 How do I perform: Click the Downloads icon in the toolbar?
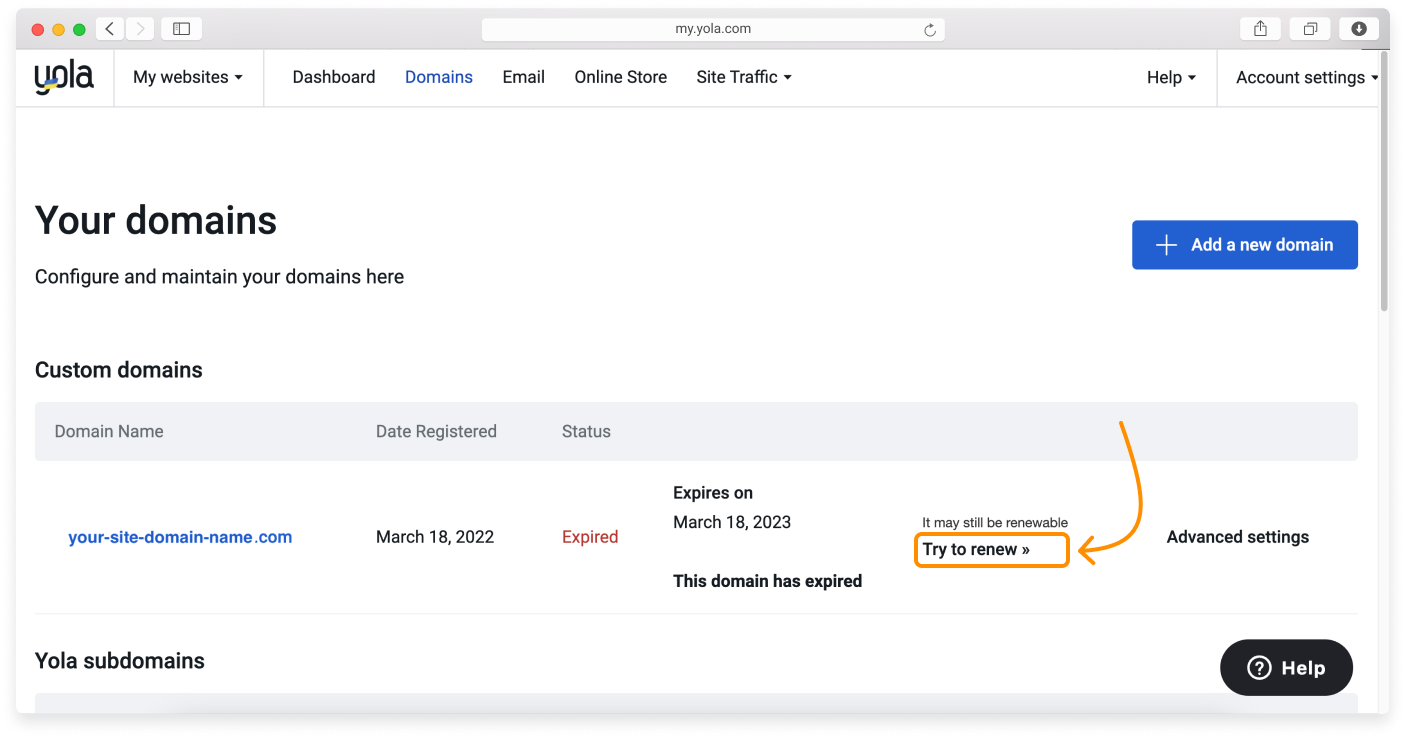[x=1358, y=28]
